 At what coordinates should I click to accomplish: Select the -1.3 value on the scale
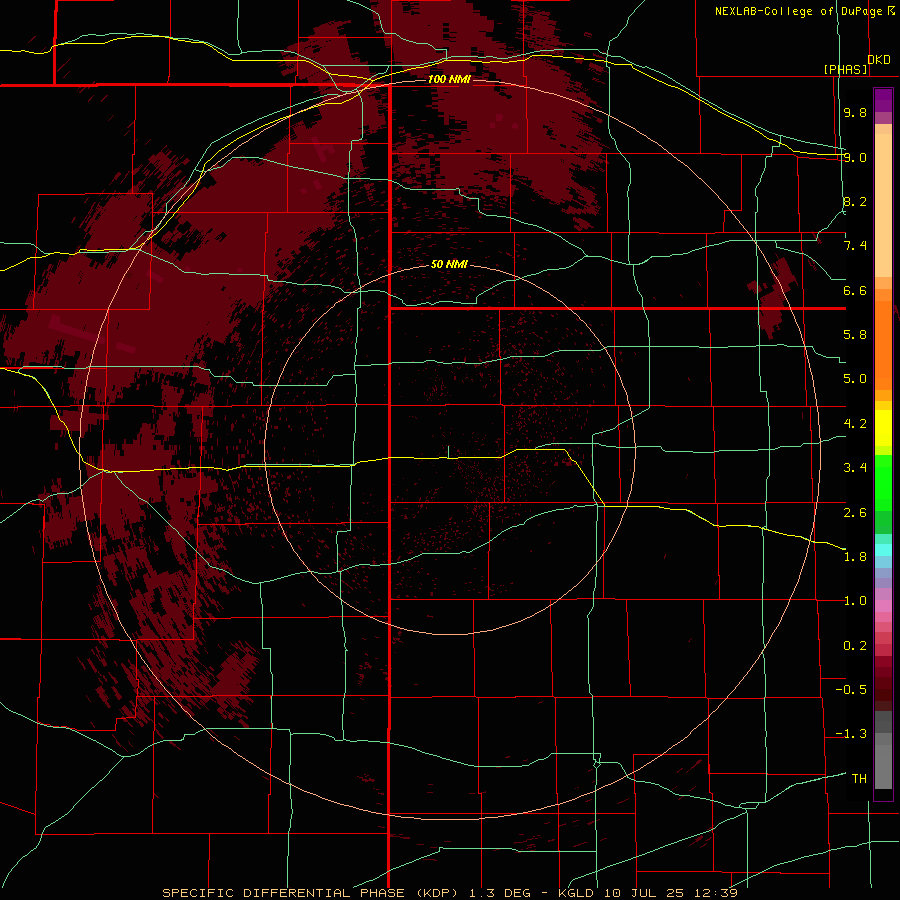click(851, 734)
